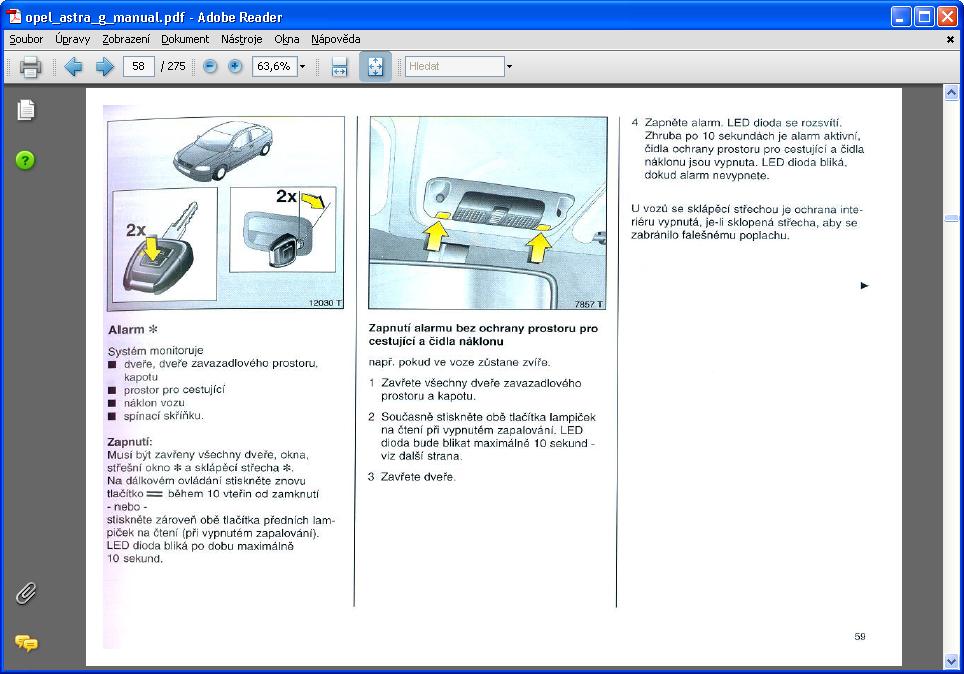The image size is (964, 674).
Task: Toggle the fit whole page view icon
Action: coord(375,67)
